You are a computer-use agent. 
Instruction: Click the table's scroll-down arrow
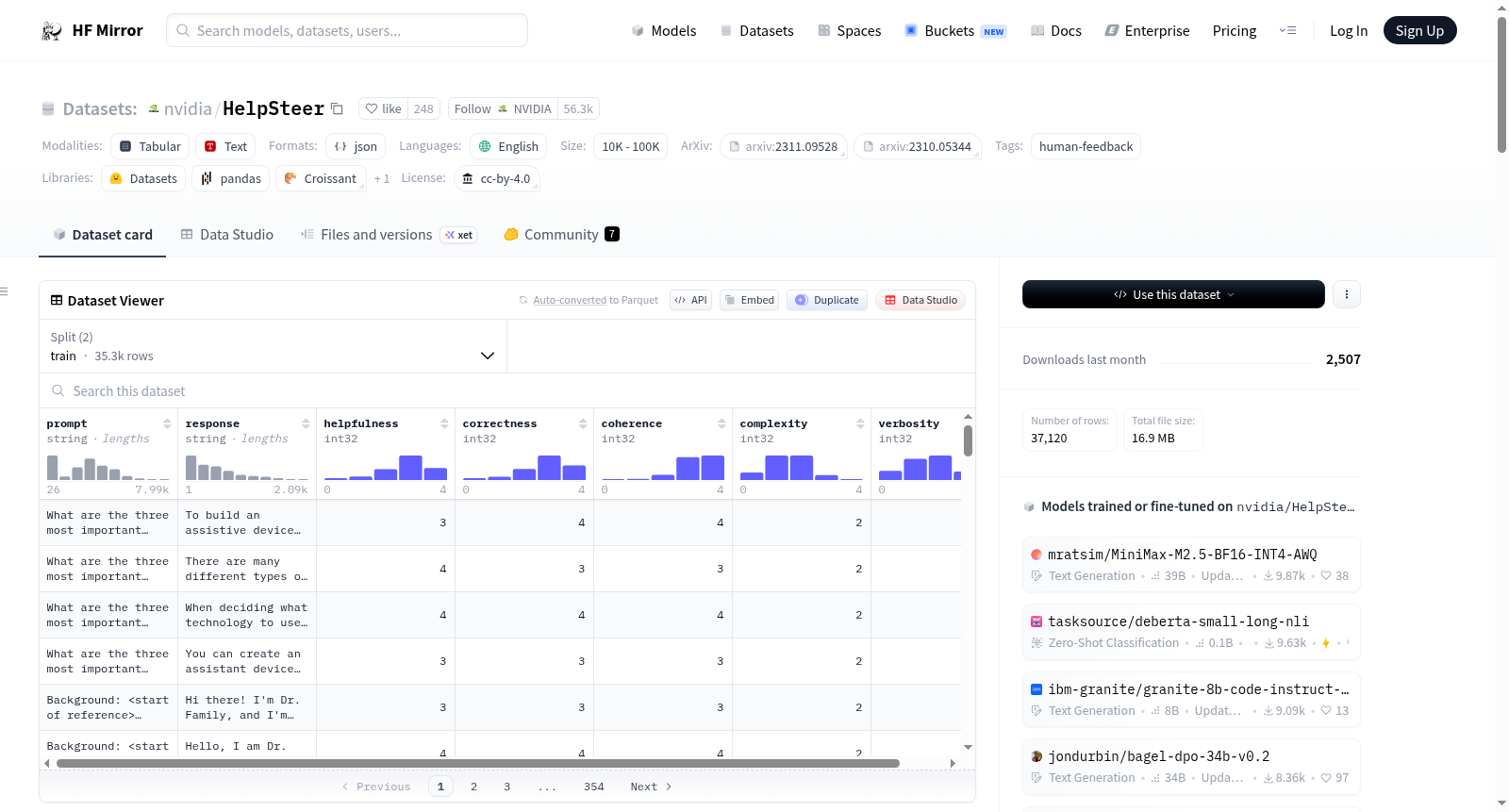click(x=968, y=748)
